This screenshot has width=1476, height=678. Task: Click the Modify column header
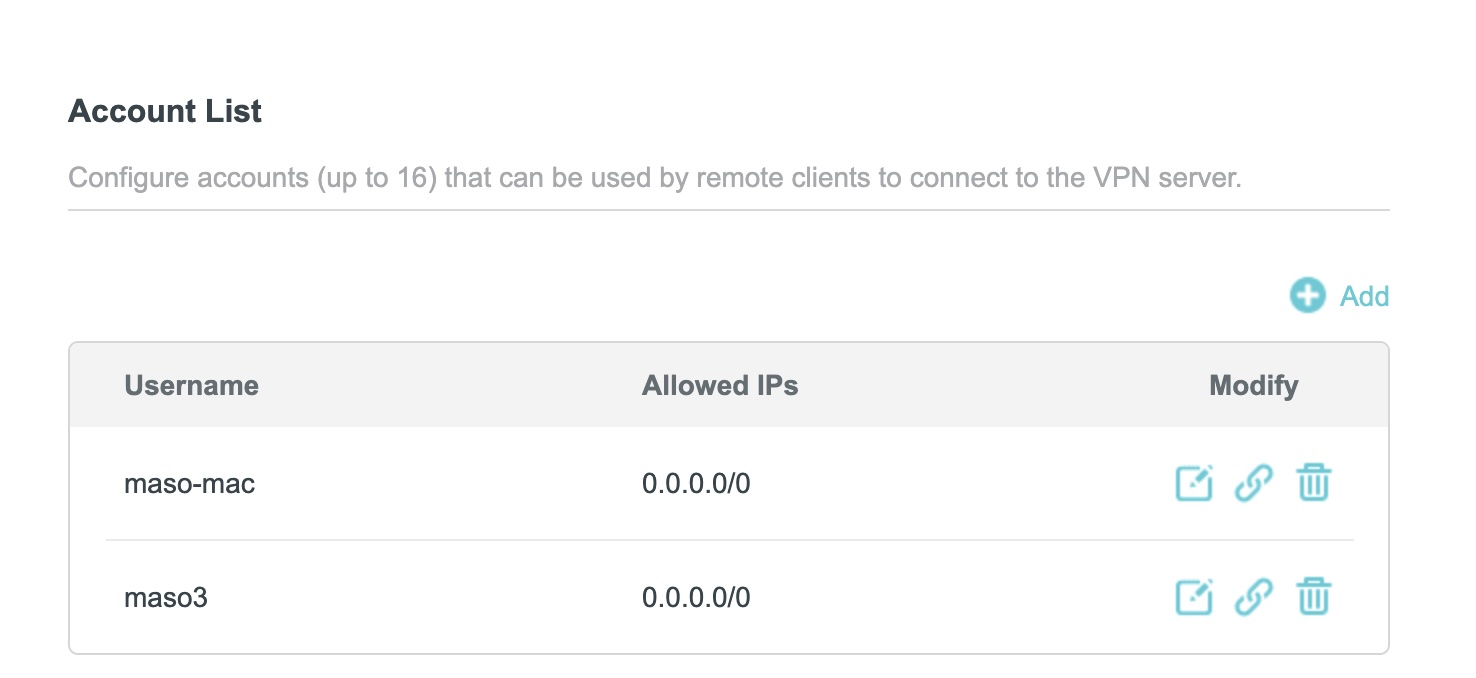tap(1253, 386)
